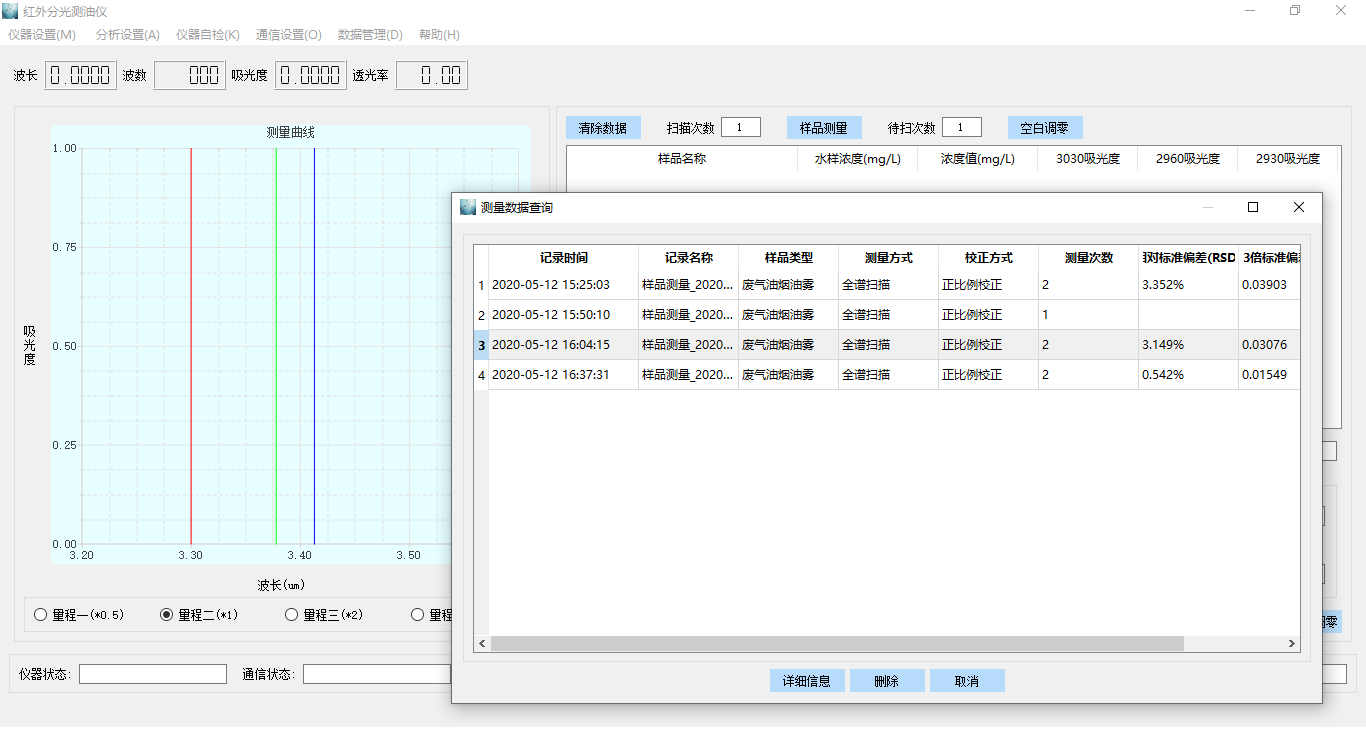Maximize the 测量数据查询 dialog window
This screenshot has height=733, width=1366.
[1252, 208]
